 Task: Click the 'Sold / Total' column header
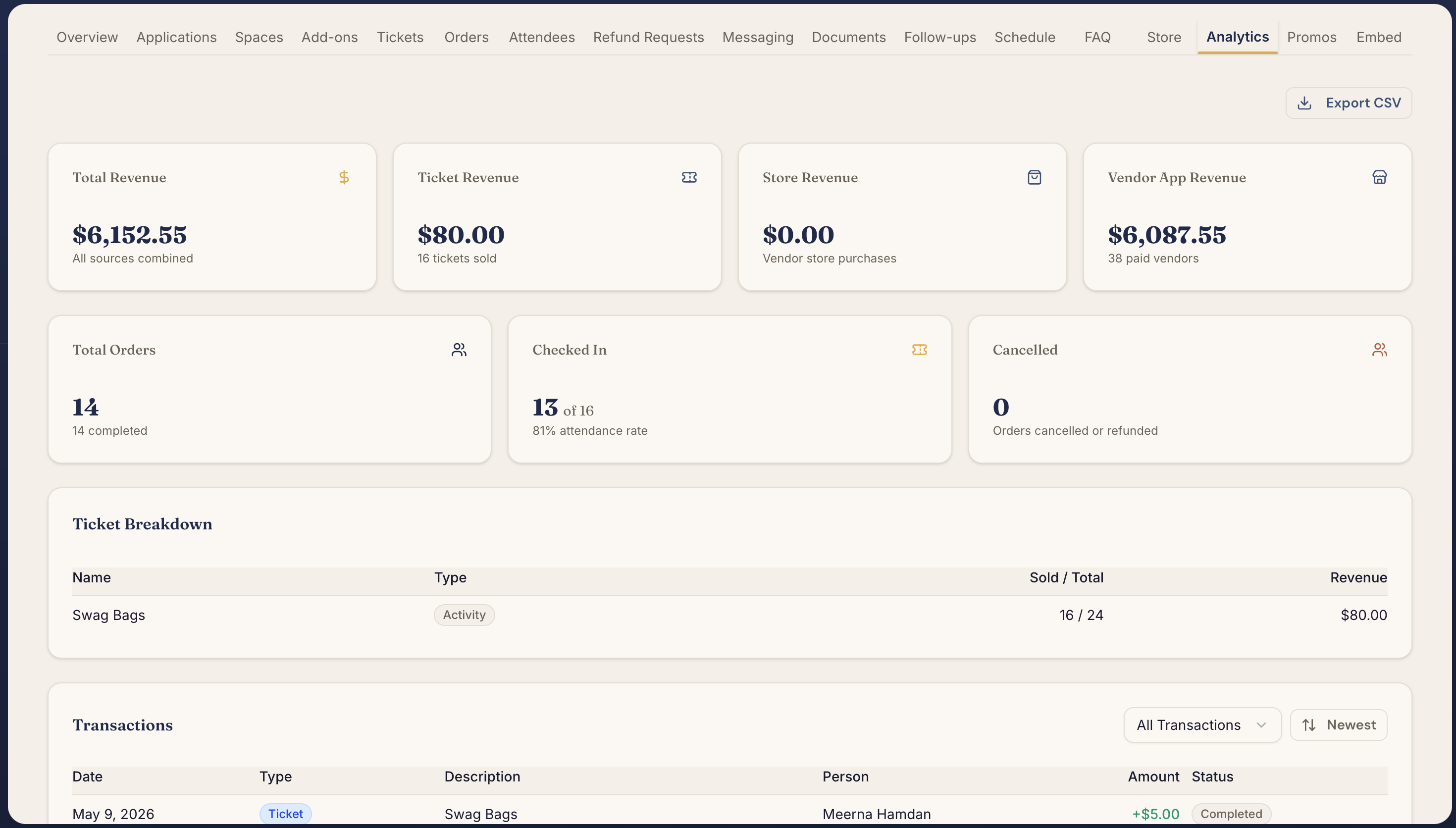click(x=1066, y=578)
